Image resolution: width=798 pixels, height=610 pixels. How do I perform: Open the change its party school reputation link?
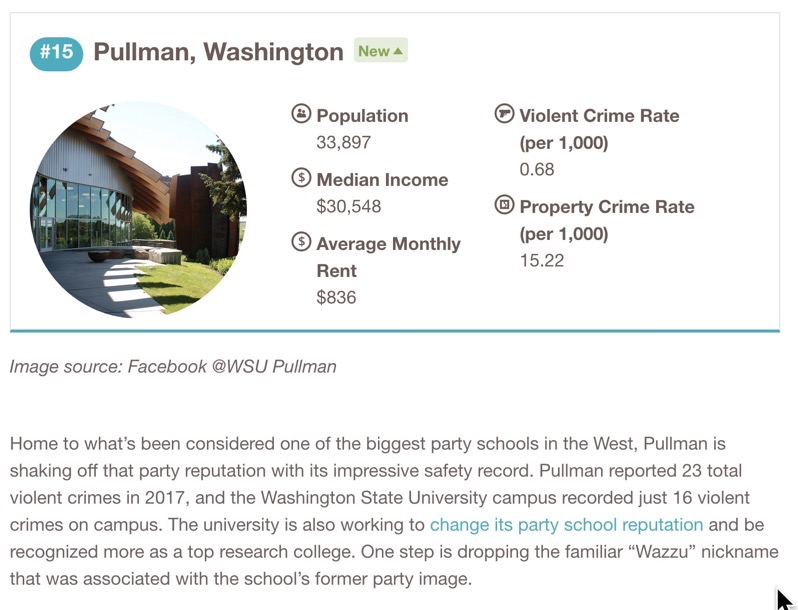(566, 525)
